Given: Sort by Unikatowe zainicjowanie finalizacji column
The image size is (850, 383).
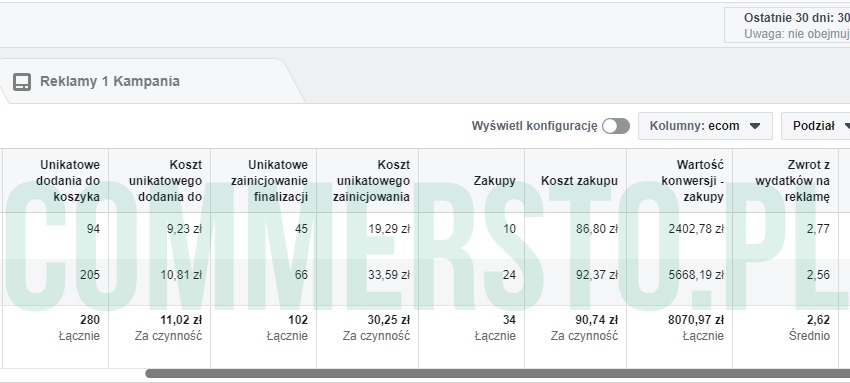Looking at the screenshot, I should tap(263, 180).
